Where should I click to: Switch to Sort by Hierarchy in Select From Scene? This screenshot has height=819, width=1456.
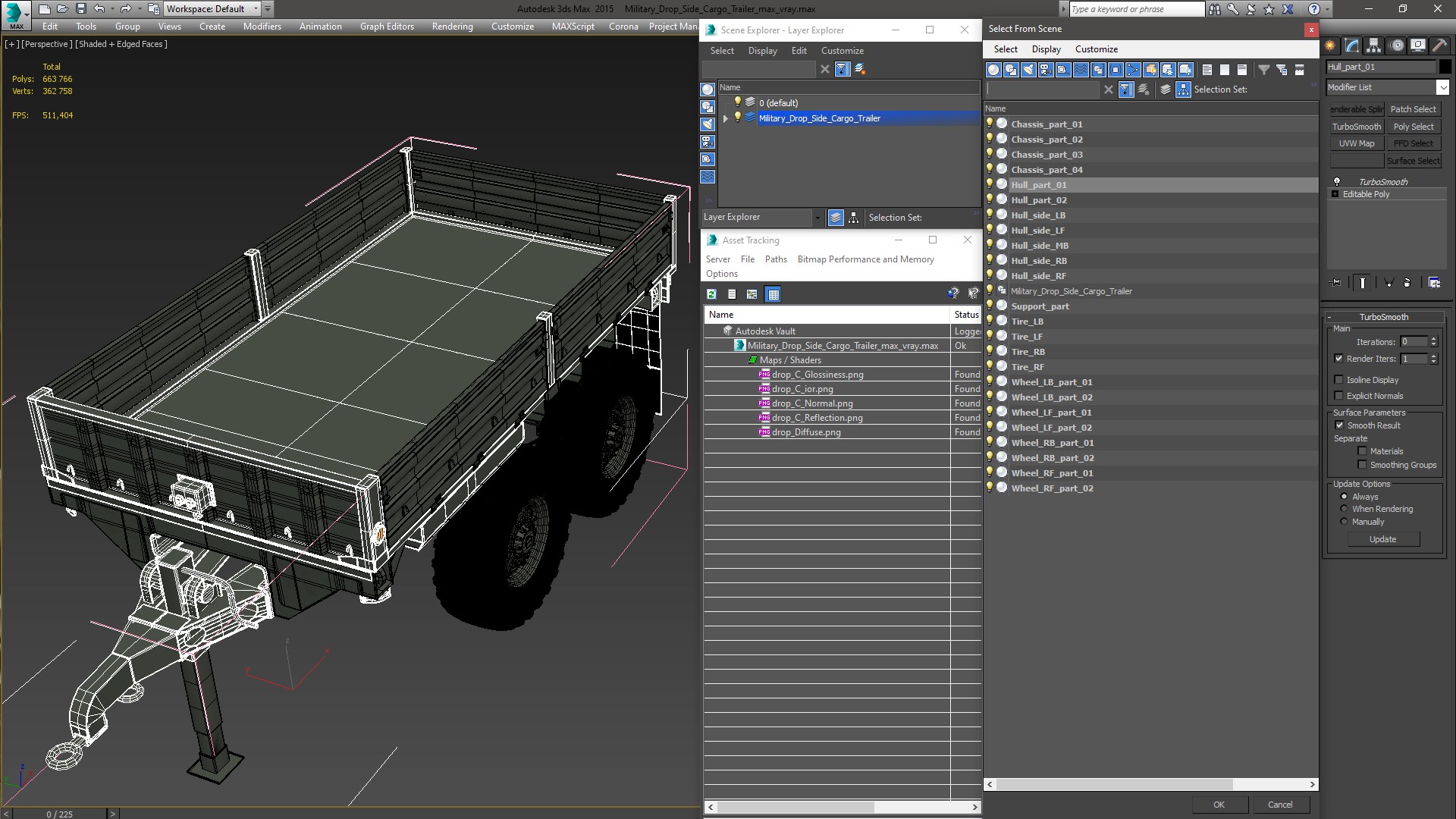[1184, 89]
